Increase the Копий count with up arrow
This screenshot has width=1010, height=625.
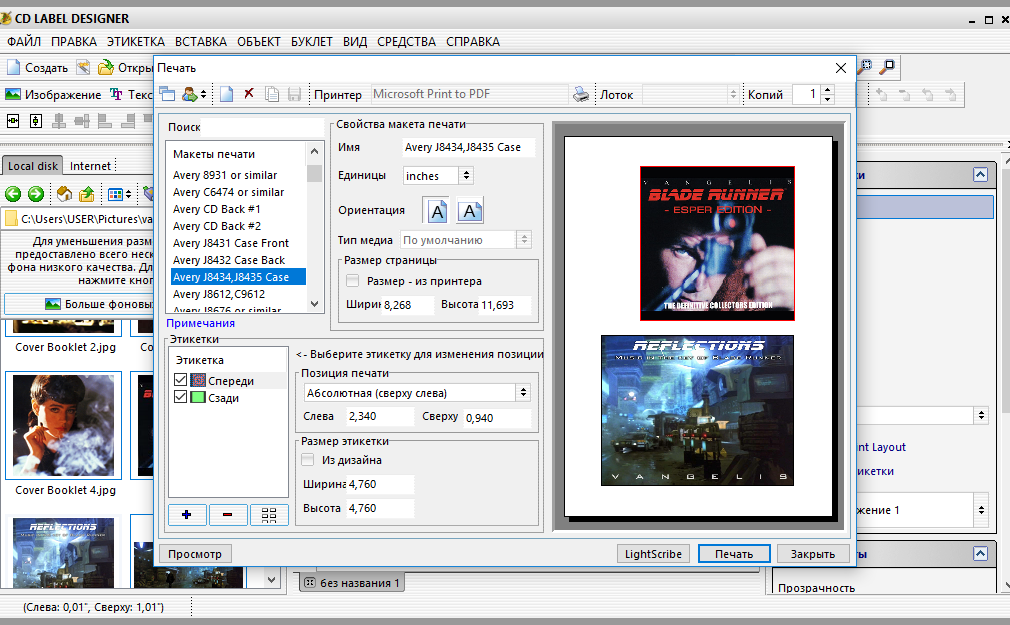click(828, 90)
